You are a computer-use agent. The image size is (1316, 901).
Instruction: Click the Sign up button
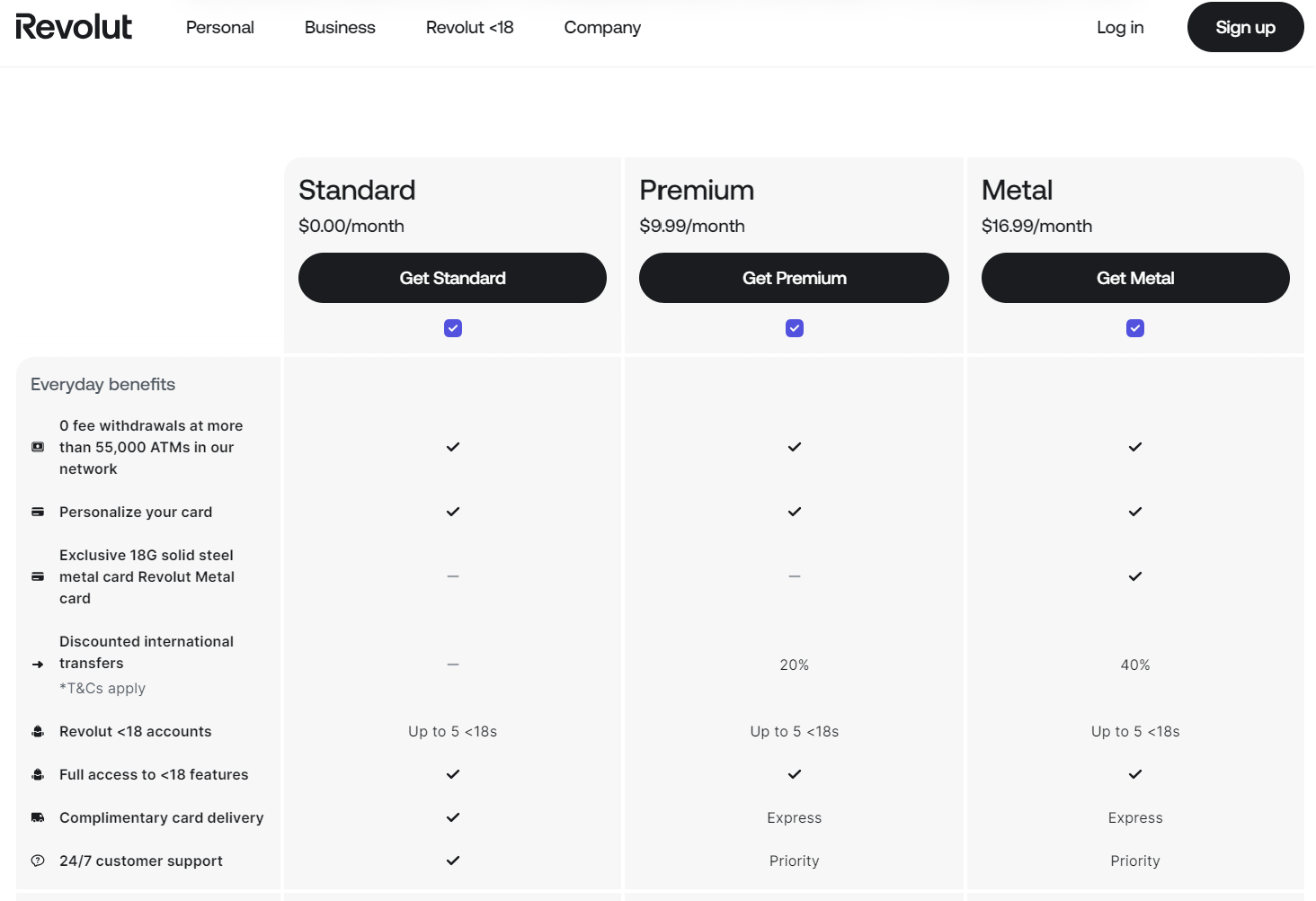pos(1245,27)
